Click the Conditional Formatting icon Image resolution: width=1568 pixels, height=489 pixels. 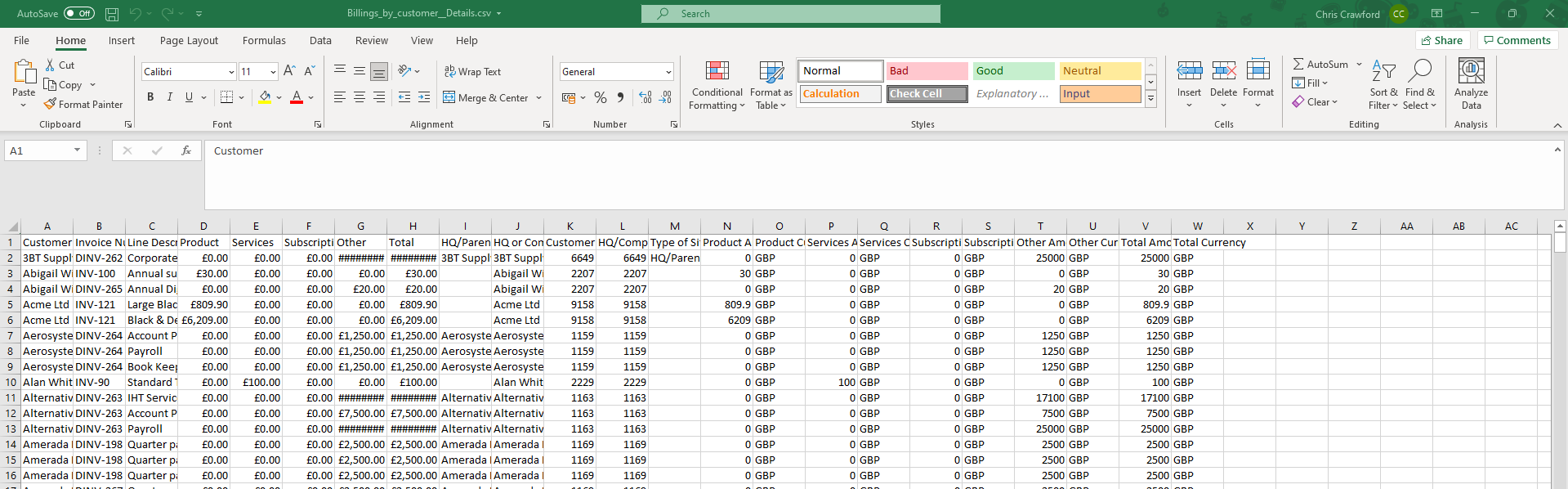pos(717,72)
